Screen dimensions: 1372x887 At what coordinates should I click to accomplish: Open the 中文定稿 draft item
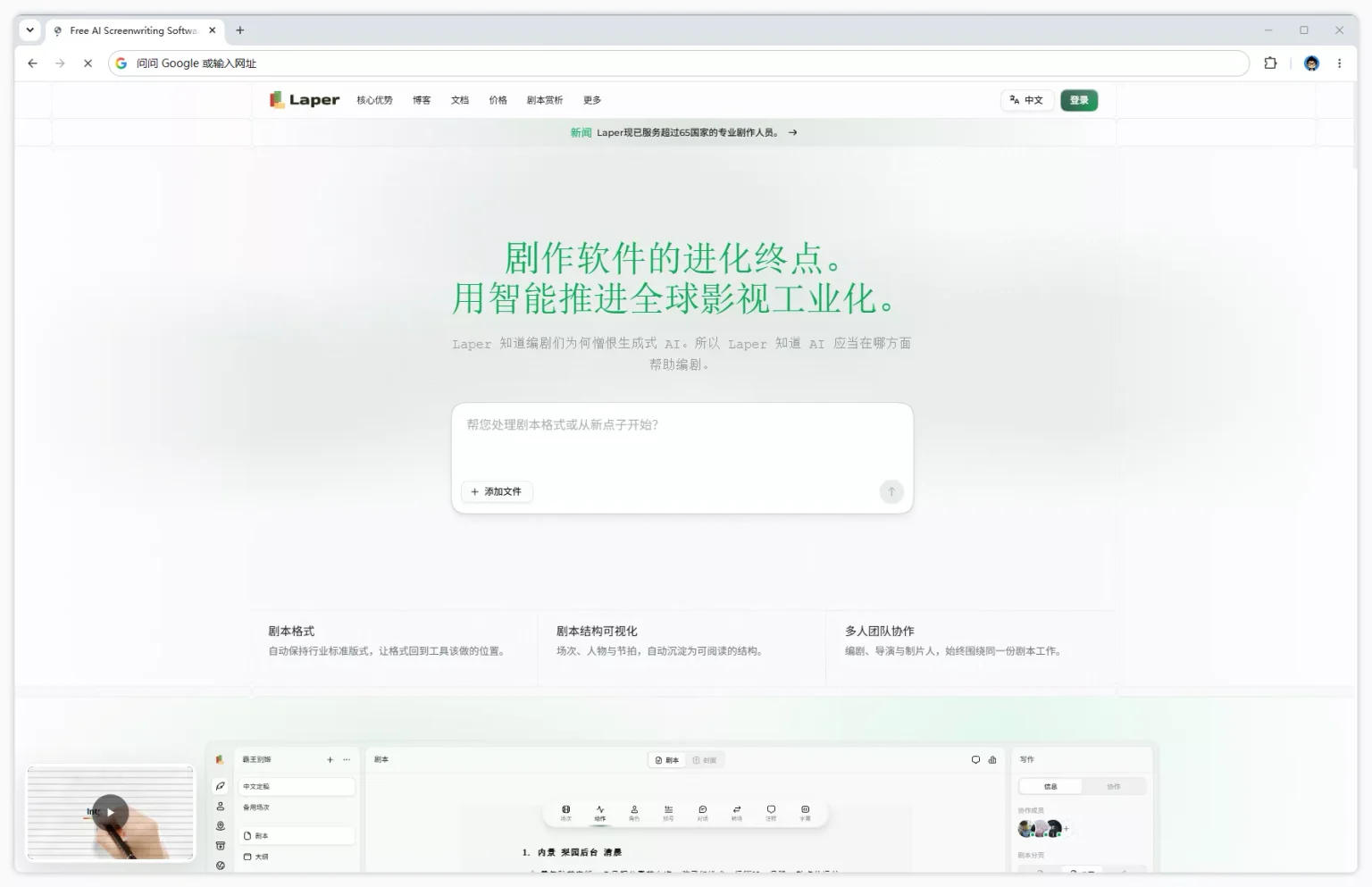point(297,787)
